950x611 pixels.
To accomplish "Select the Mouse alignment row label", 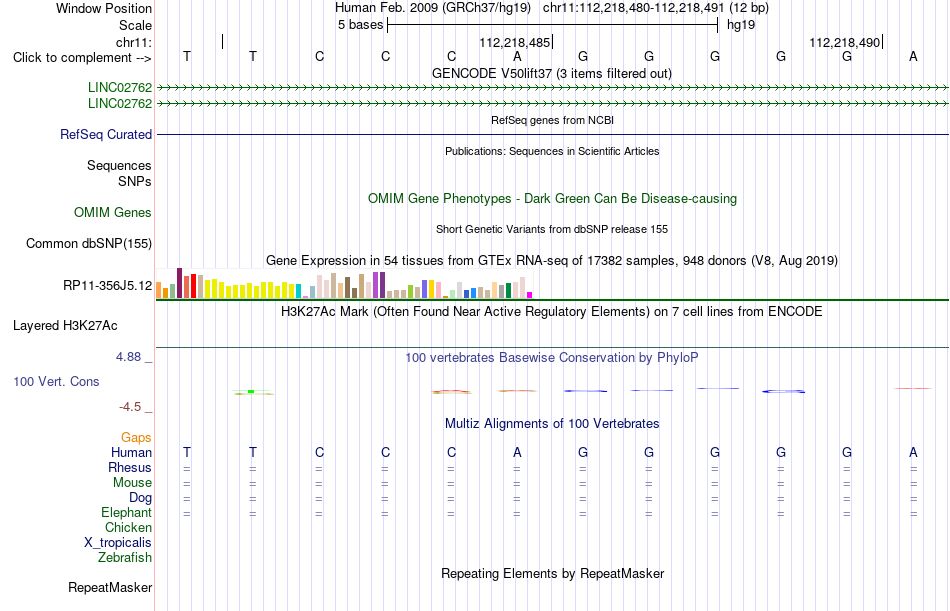I will 132,482.
